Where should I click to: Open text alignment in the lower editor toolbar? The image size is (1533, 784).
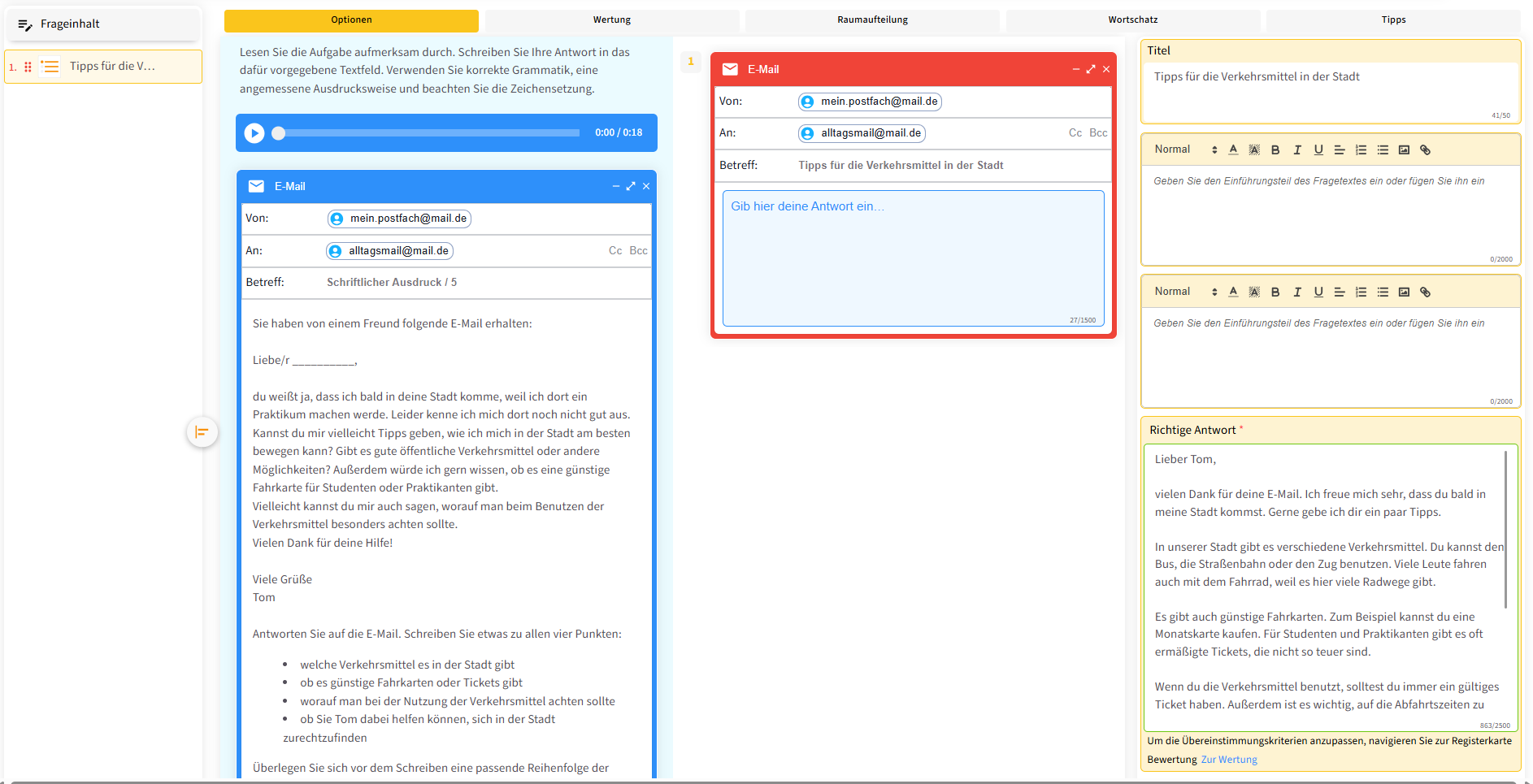pyautogui.click(x=1340, y=292)
